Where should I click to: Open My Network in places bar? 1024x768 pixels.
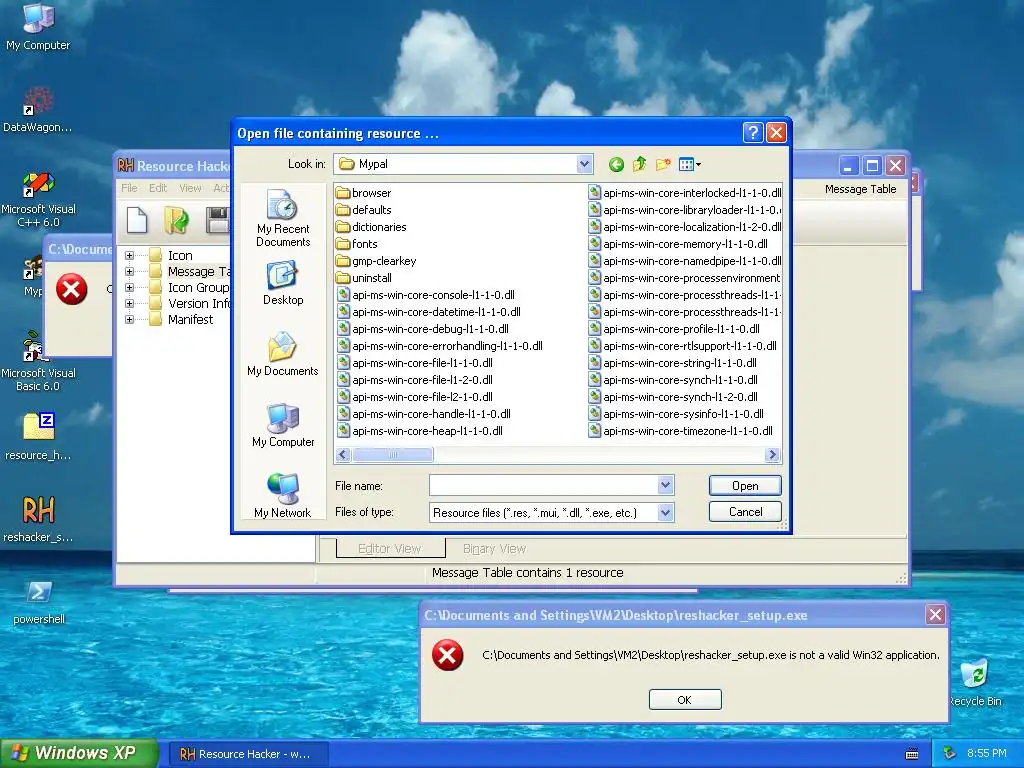(x=283, y=496)
